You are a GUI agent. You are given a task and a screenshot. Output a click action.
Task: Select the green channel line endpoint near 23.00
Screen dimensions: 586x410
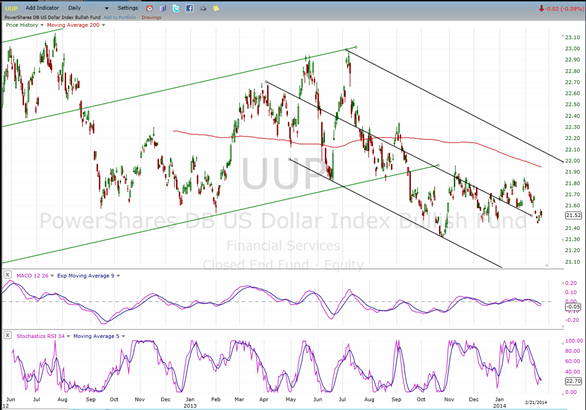click(x=356, y=47)
